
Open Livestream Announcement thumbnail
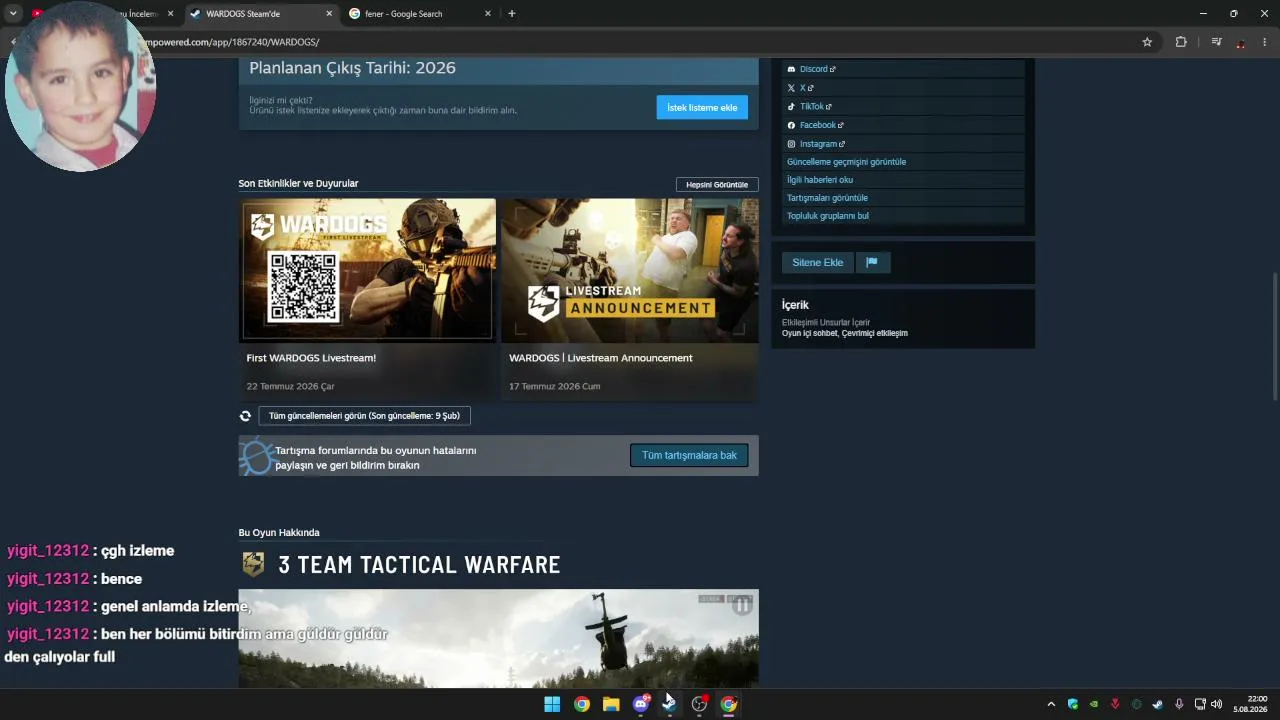630,270
